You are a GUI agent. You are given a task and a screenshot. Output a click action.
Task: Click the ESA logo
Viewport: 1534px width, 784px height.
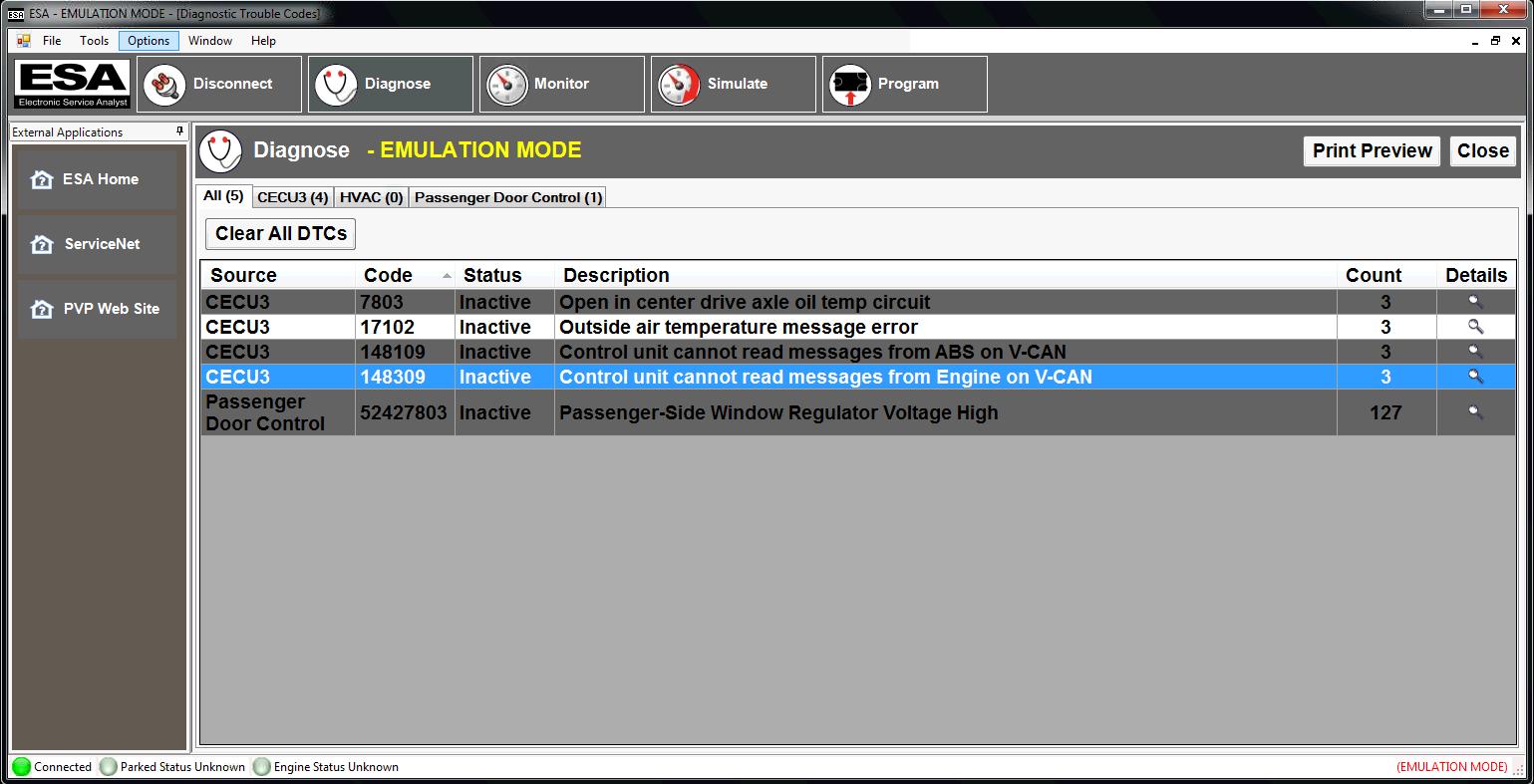point(72,84)
